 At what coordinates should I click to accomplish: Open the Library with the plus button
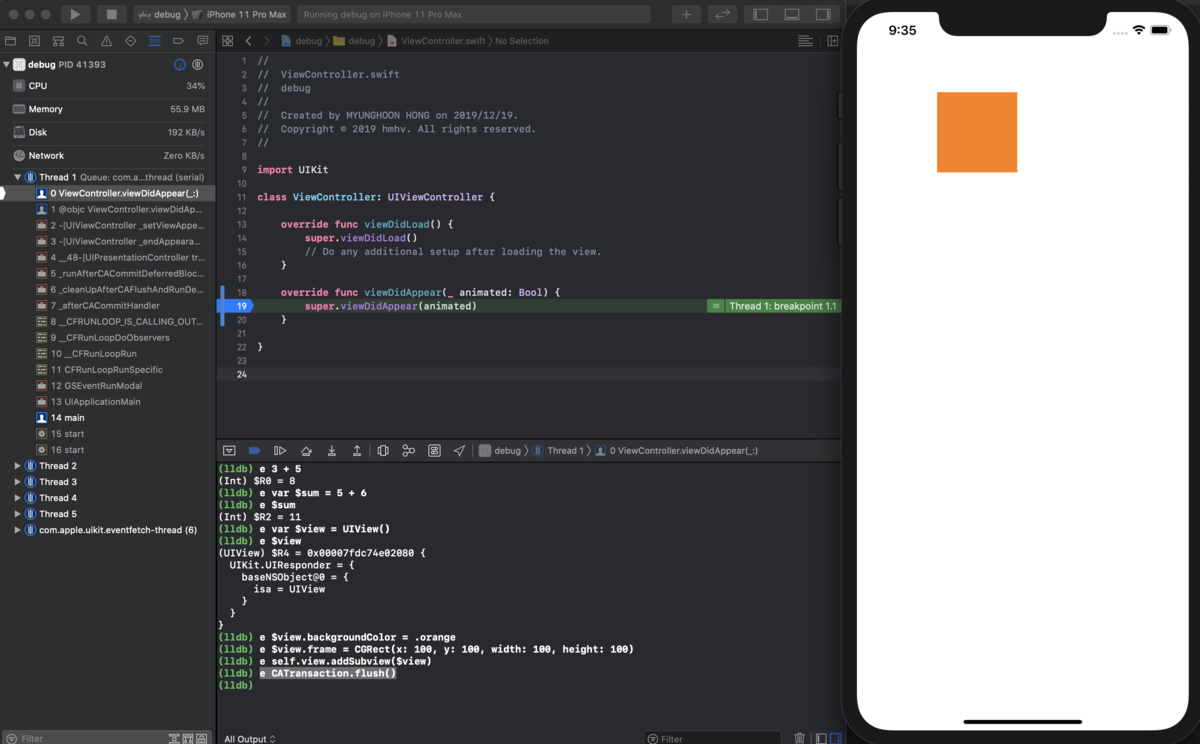[x=686, y=15]
